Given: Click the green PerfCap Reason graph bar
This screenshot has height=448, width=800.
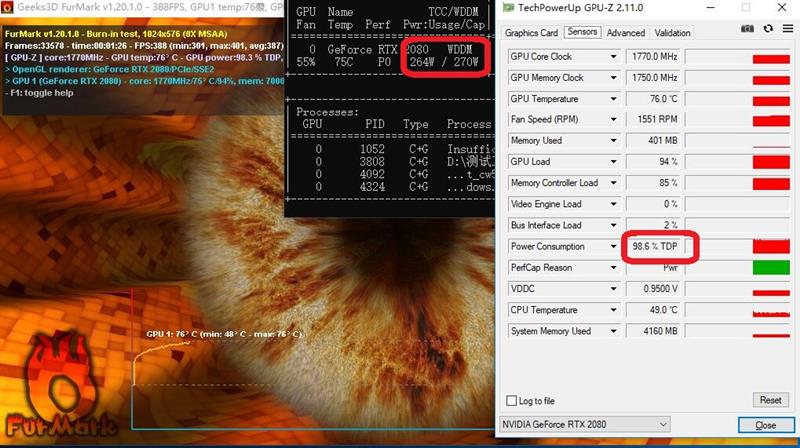Looking at the screenshot, I should pyautogui.click(x=771, y=267).
